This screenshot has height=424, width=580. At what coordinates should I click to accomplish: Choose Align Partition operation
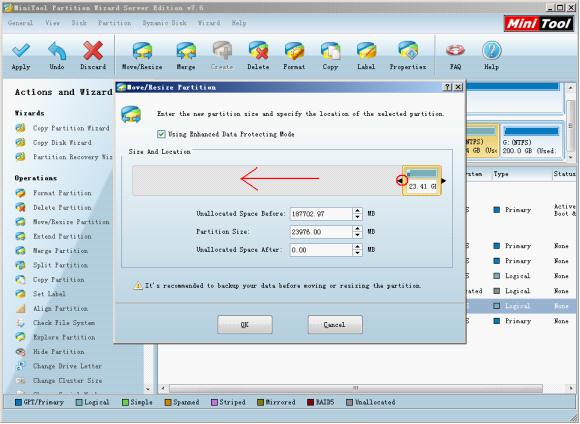click(52, 308)
